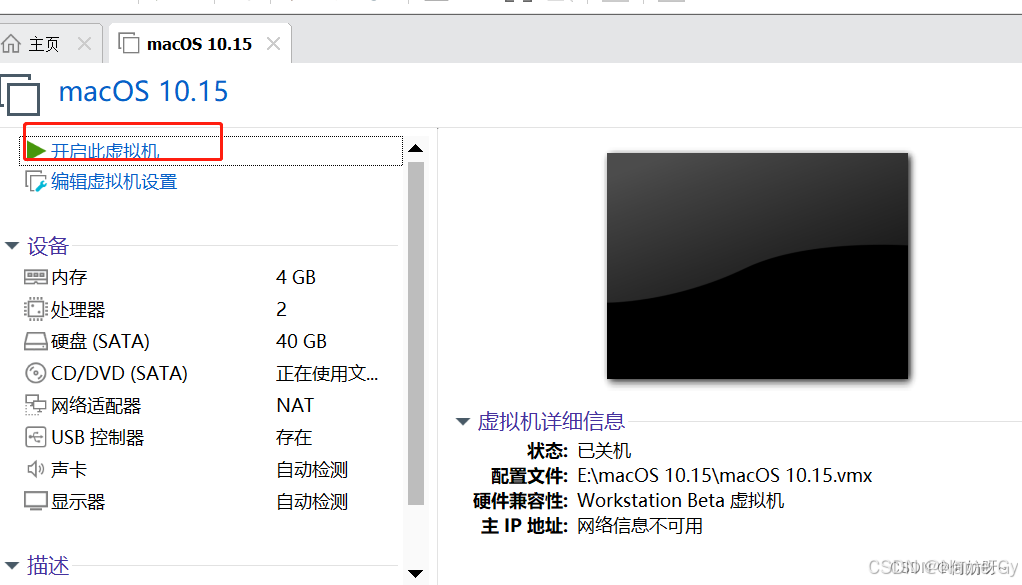This screenshot has height=585, width=1022.
Task: Click the speaker icon beside 声卡
Action: point(36,469)
